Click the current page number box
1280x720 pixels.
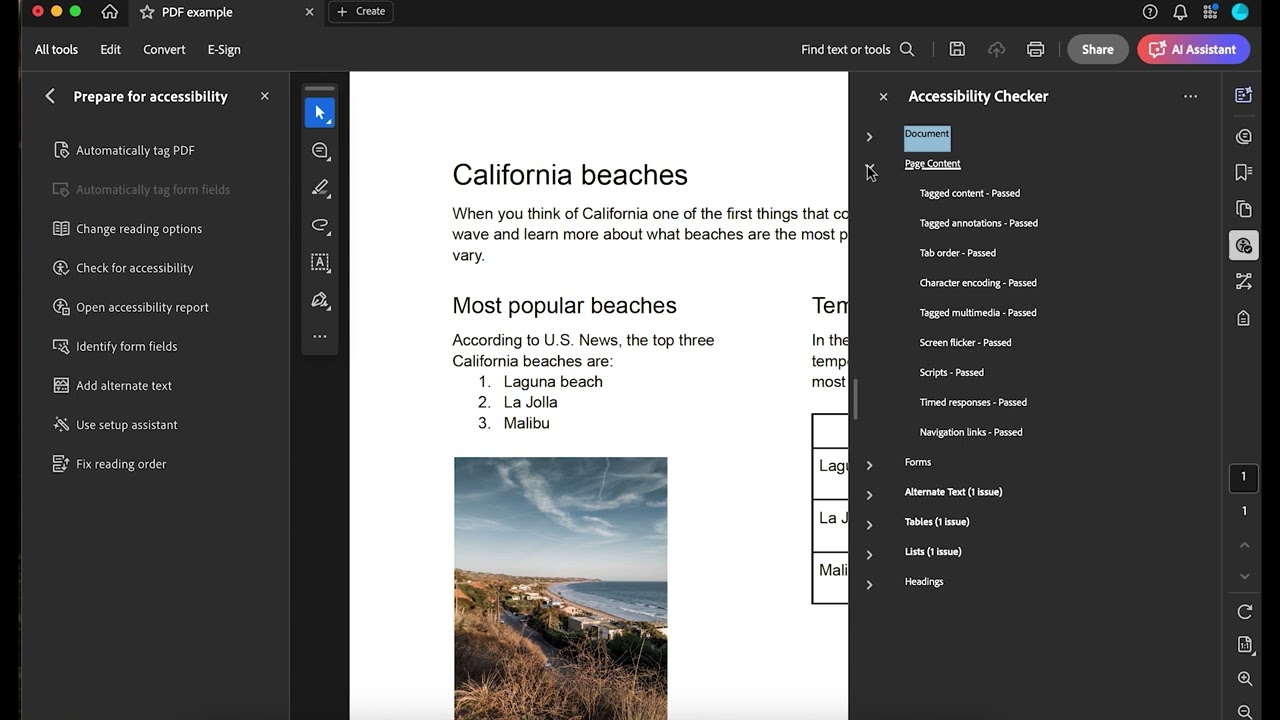1244,477
